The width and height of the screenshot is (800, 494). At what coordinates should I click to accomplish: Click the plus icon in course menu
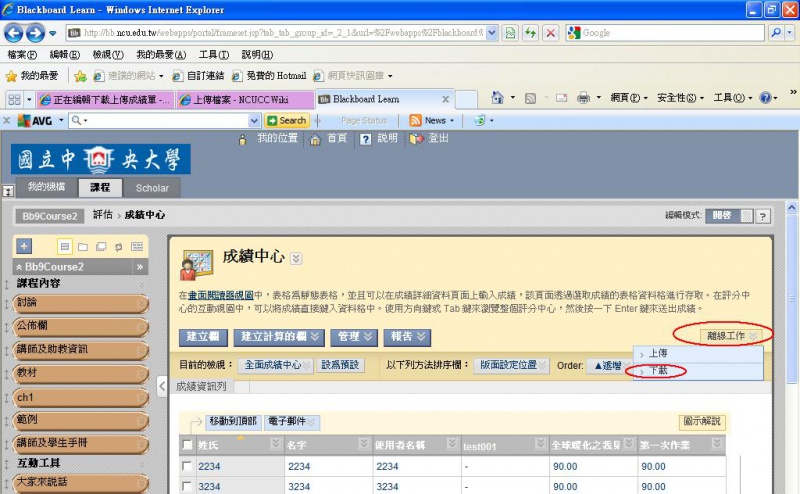tap(25, 246)
